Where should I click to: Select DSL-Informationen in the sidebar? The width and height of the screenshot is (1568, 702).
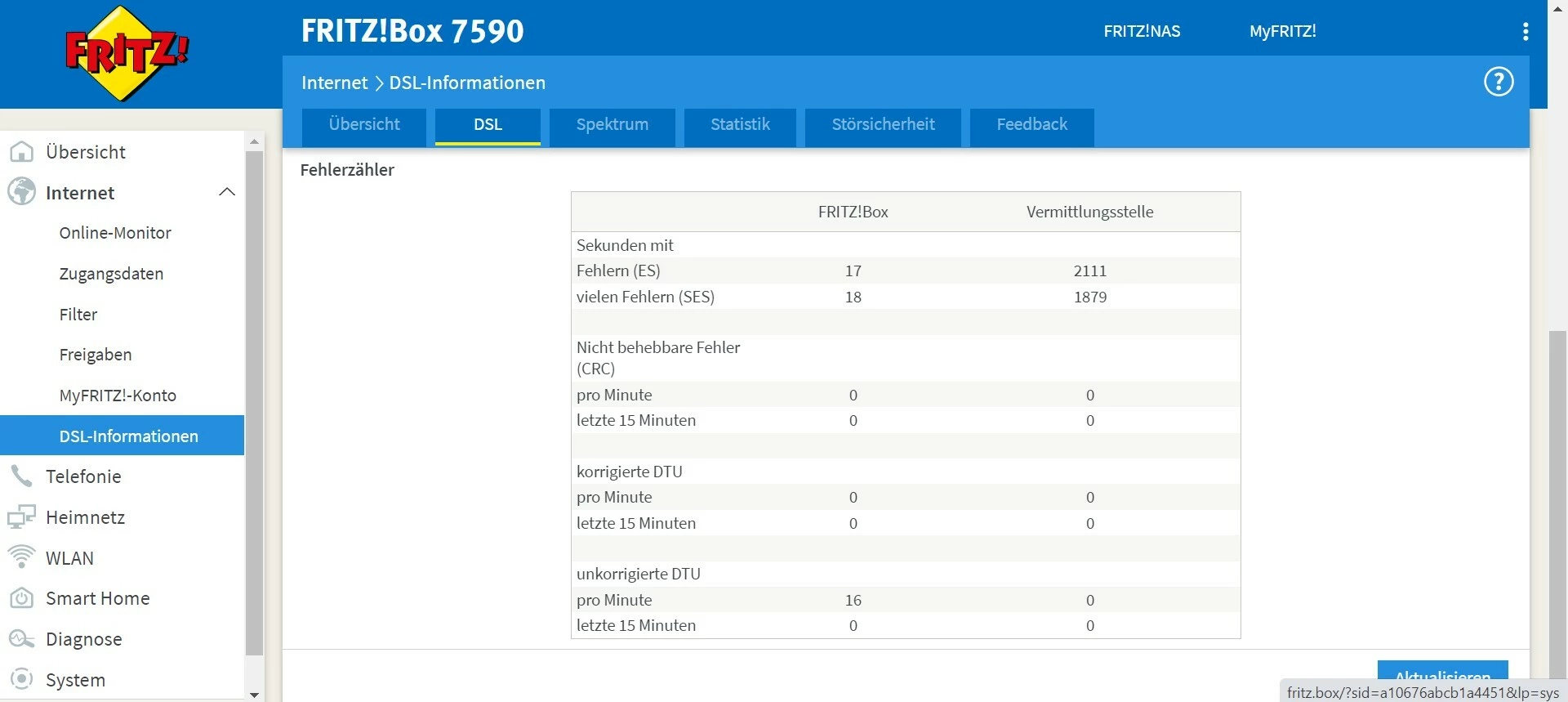[x=122, y=436]
